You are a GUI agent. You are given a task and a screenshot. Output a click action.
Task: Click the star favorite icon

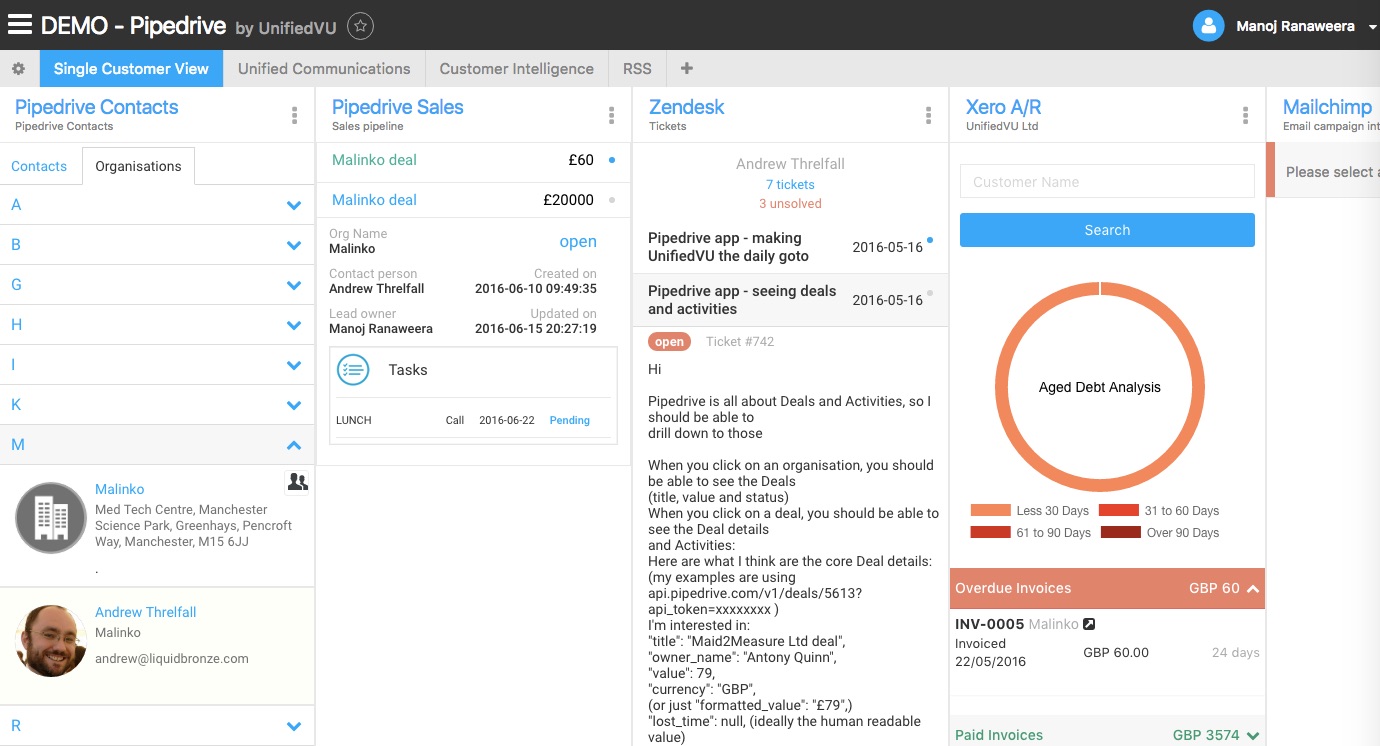pos(361,26)
